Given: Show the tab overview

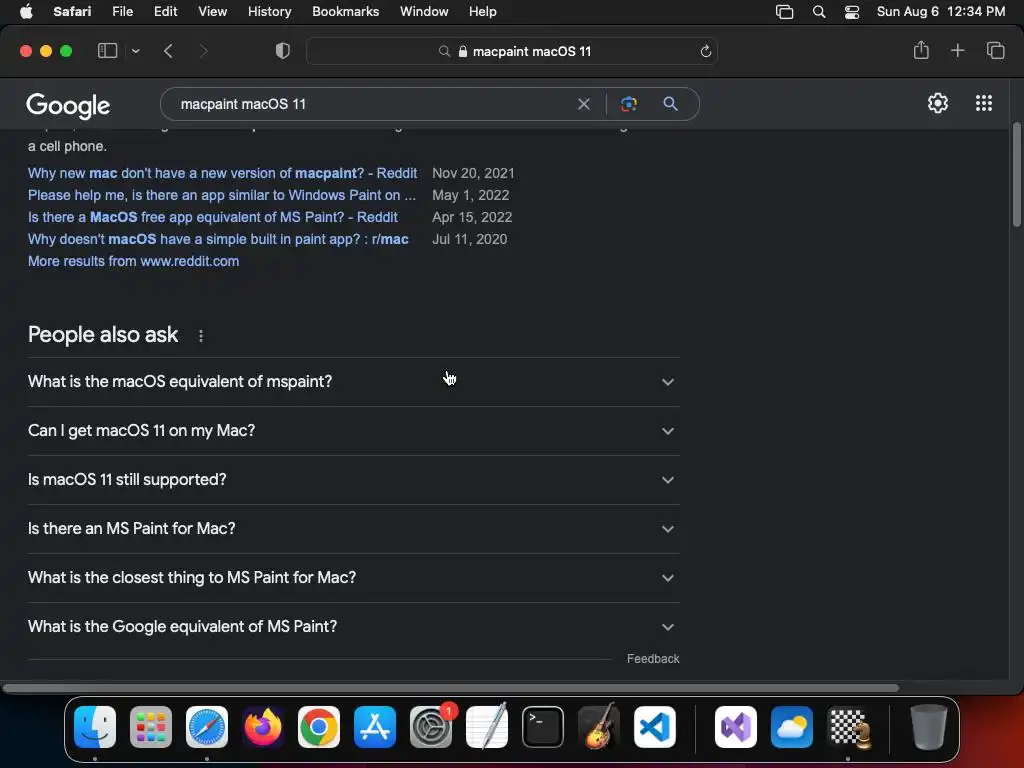Looking at the screenshot, I should pyautogui.click(x=995, y=50).
